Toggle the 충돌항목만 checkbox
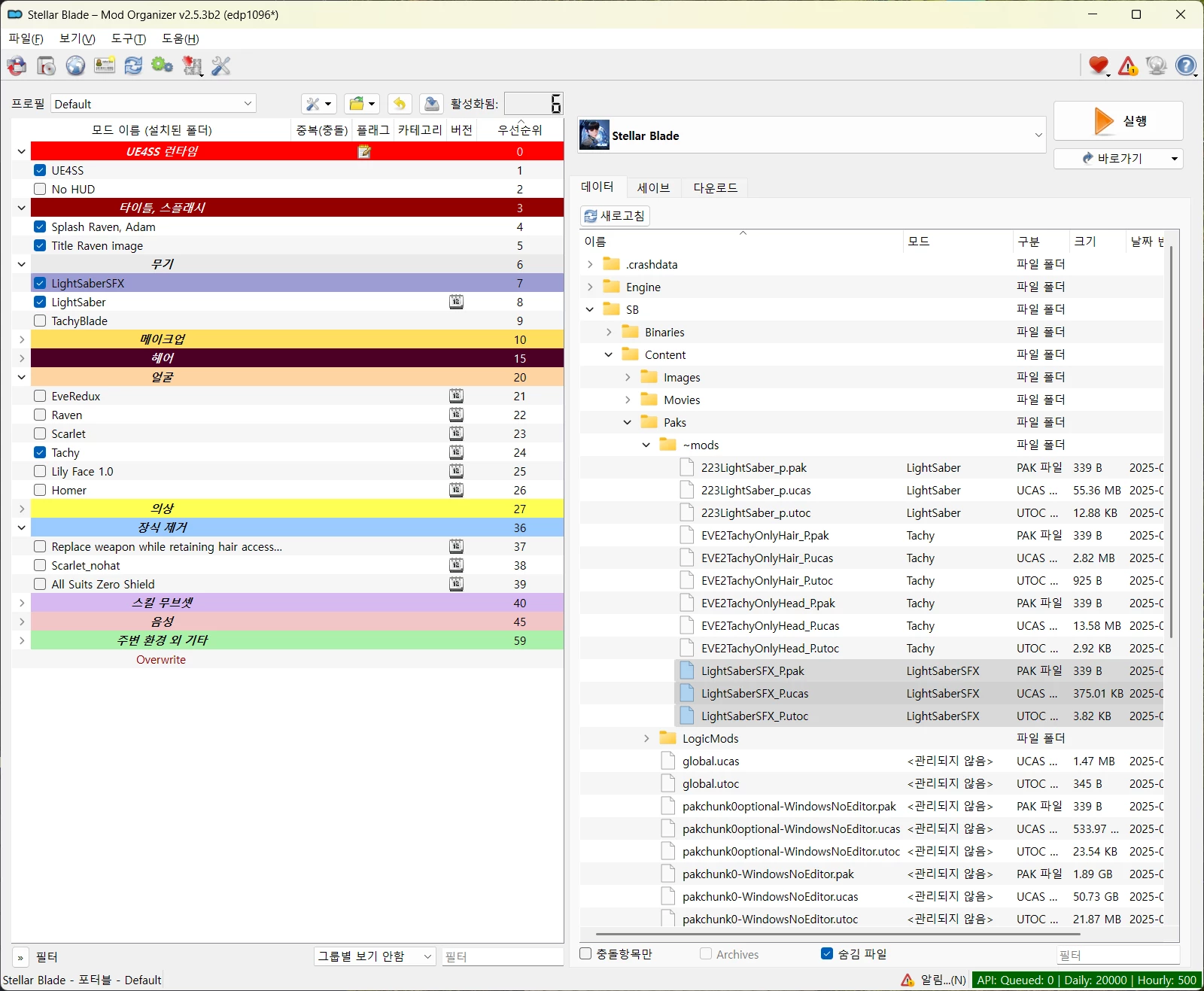 [586, 953]
